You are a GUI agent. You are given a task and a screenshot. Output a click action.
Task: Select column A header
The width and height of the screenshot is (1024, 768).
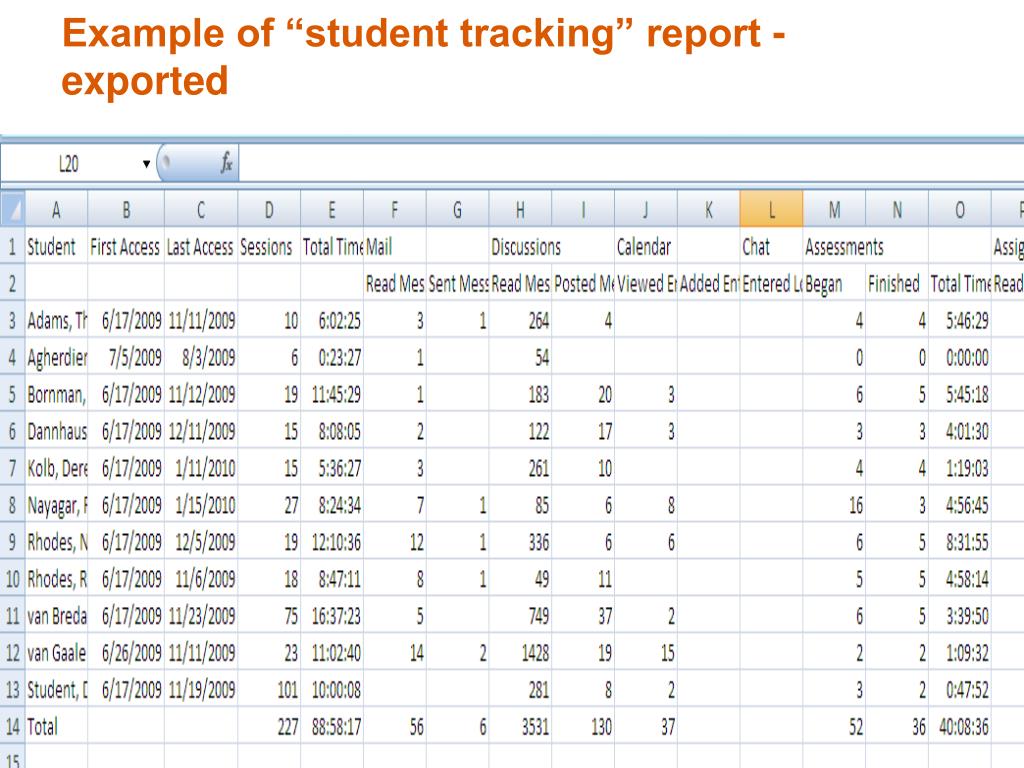[56, 210]
